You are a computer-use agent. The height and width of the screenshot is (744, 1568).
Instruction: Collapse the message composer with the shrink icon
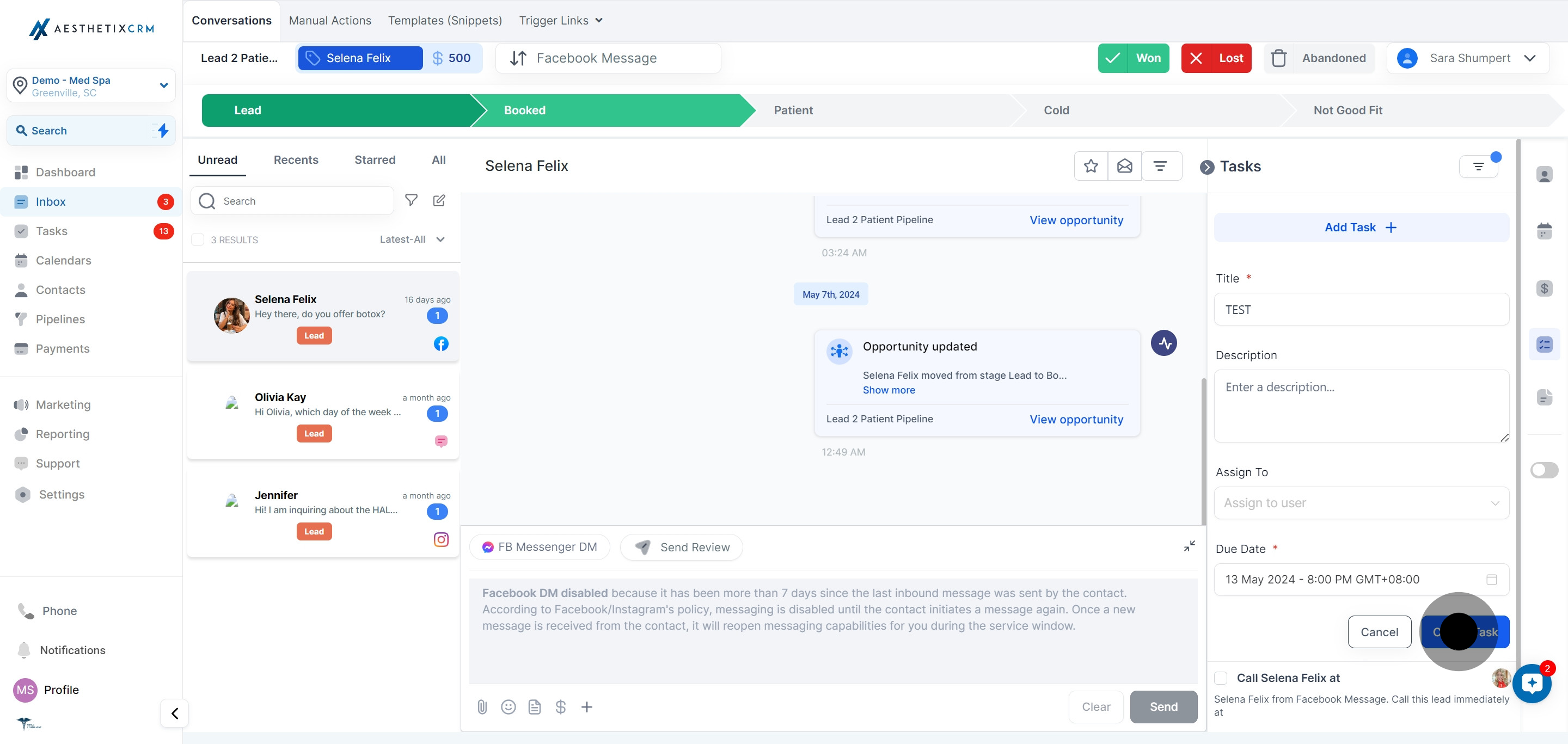pyautogui.click(x=1189, y=546)
